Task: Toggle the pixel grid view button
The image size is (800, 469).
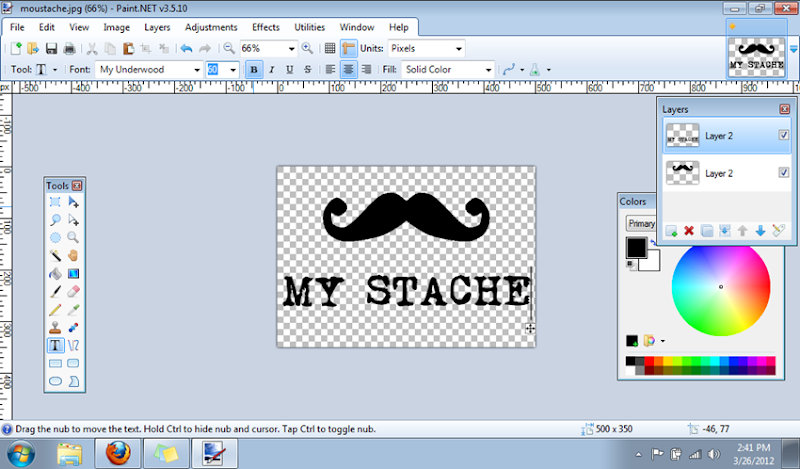Action: coord(331,48)
